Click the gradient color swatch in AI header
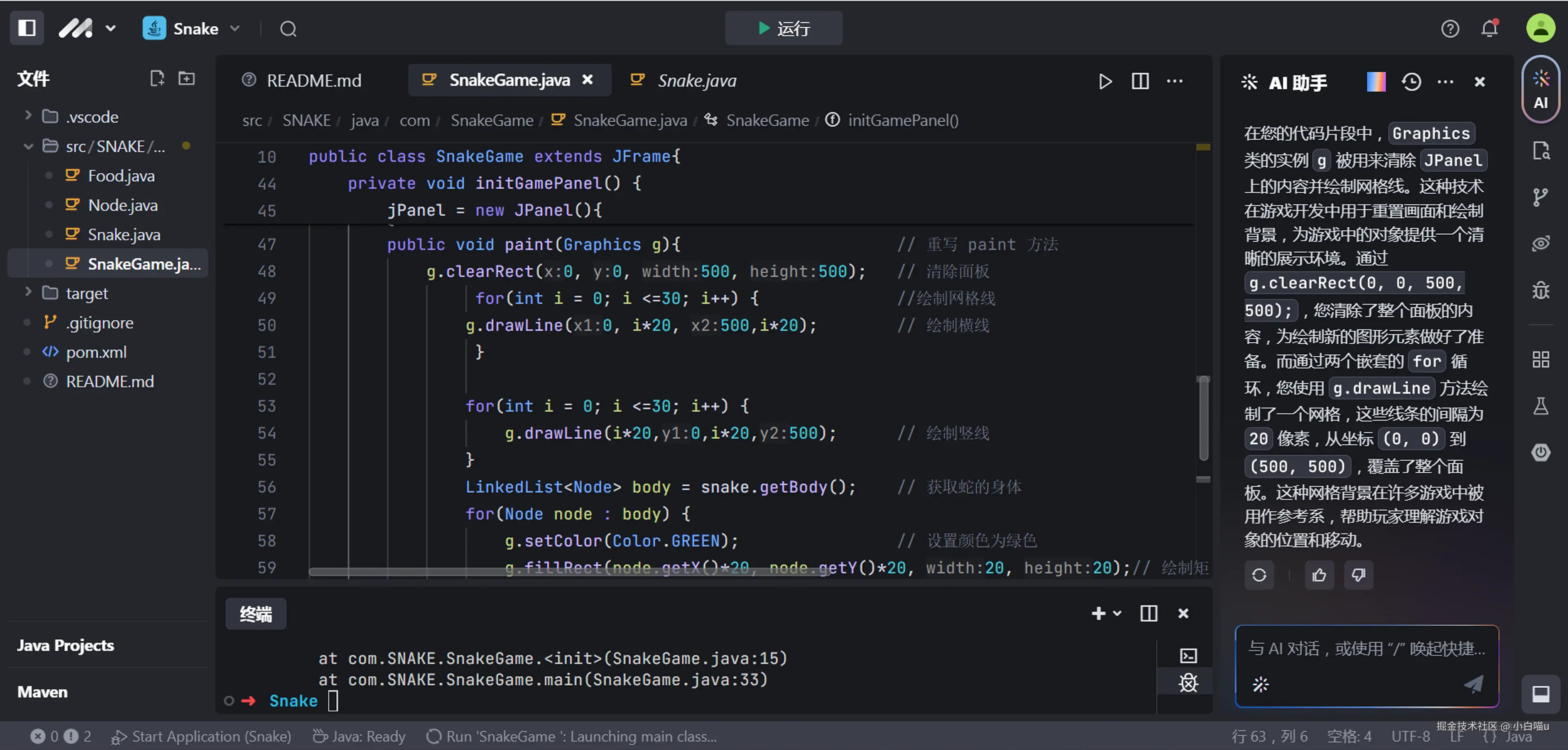 pos(1375,82)
